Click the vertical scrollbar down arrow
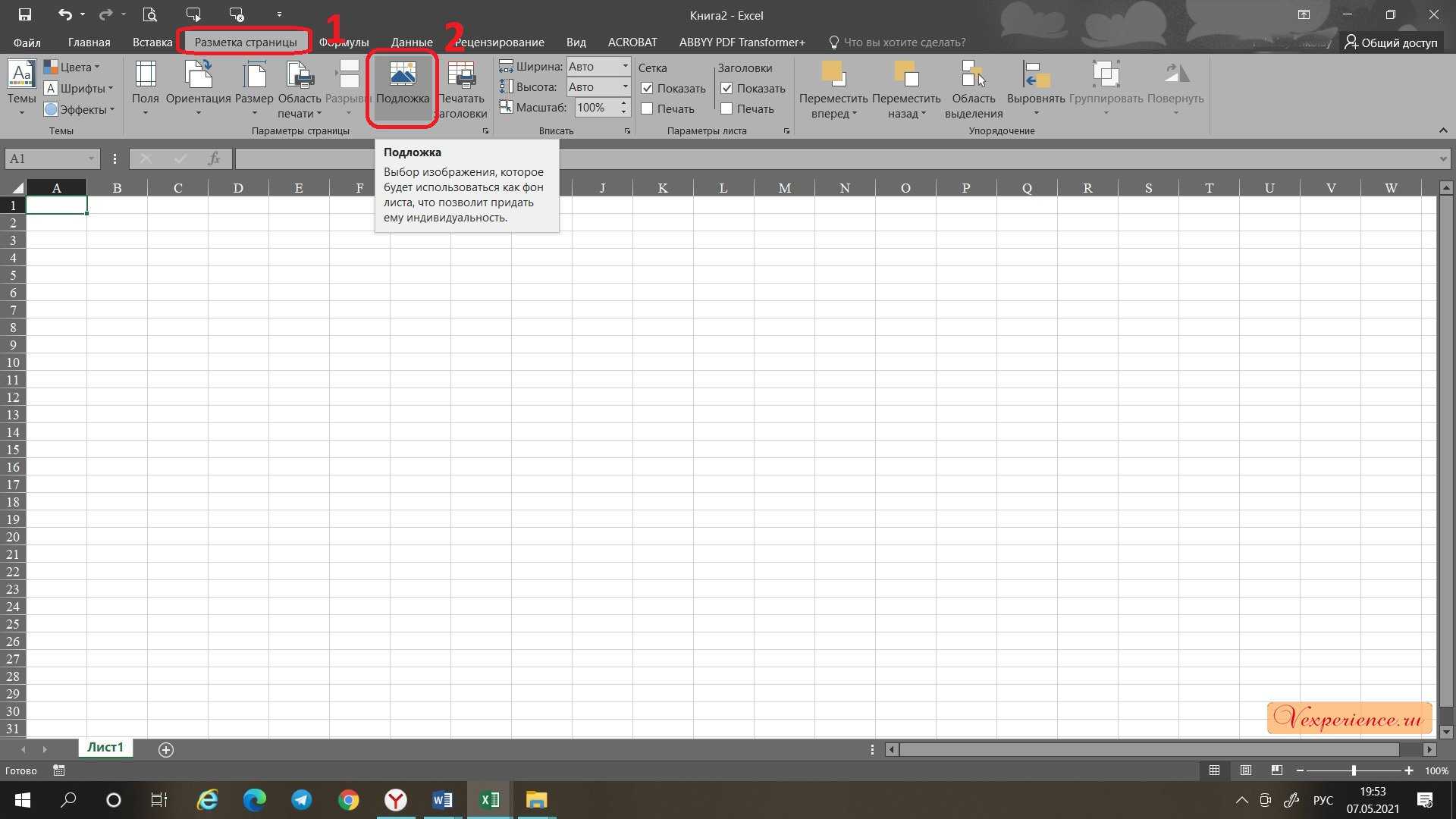The width and height of the screenshot is (1456, 819). [x=1446, y=732]
